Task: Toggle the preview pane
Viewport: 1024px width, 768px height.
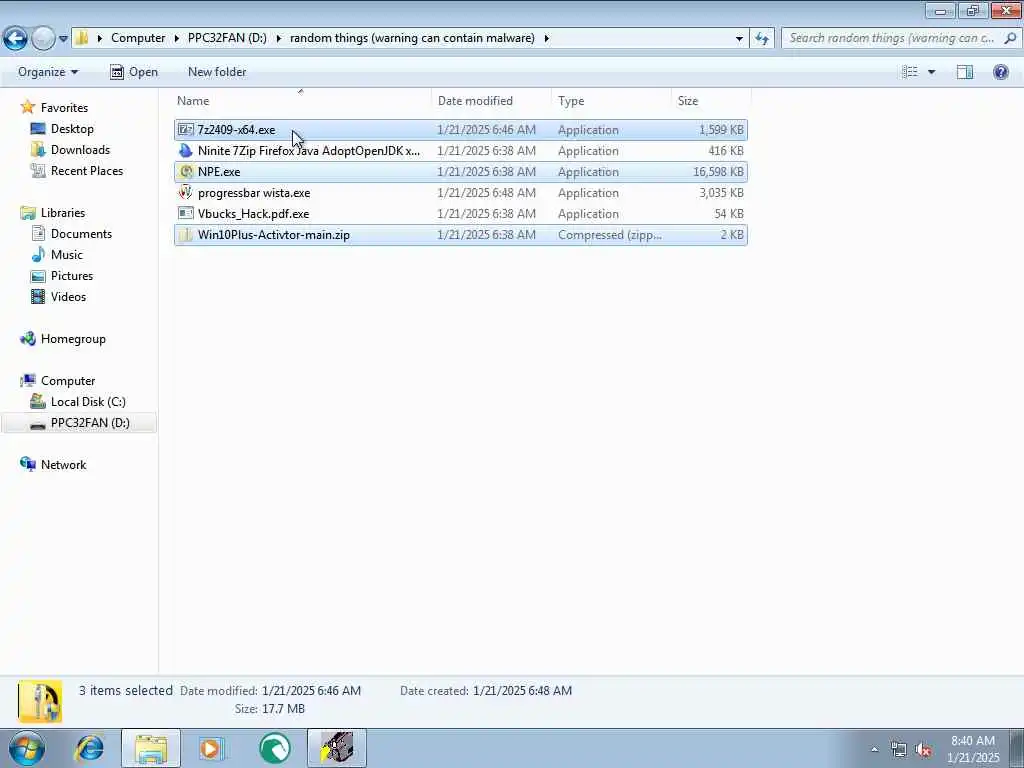Action: coord(965,72)
